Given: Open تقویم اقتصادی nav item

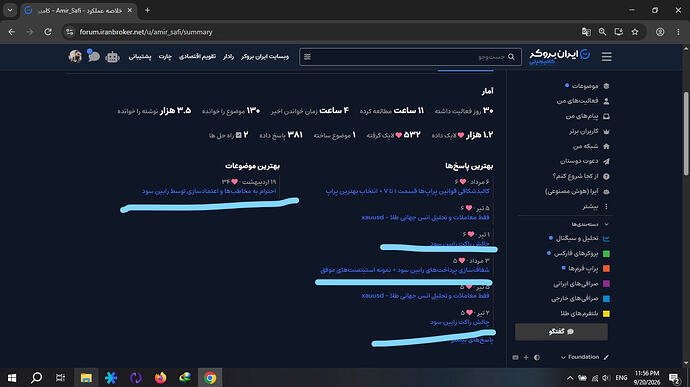Looking at the screenshot, I should click(x=197, y=57).
